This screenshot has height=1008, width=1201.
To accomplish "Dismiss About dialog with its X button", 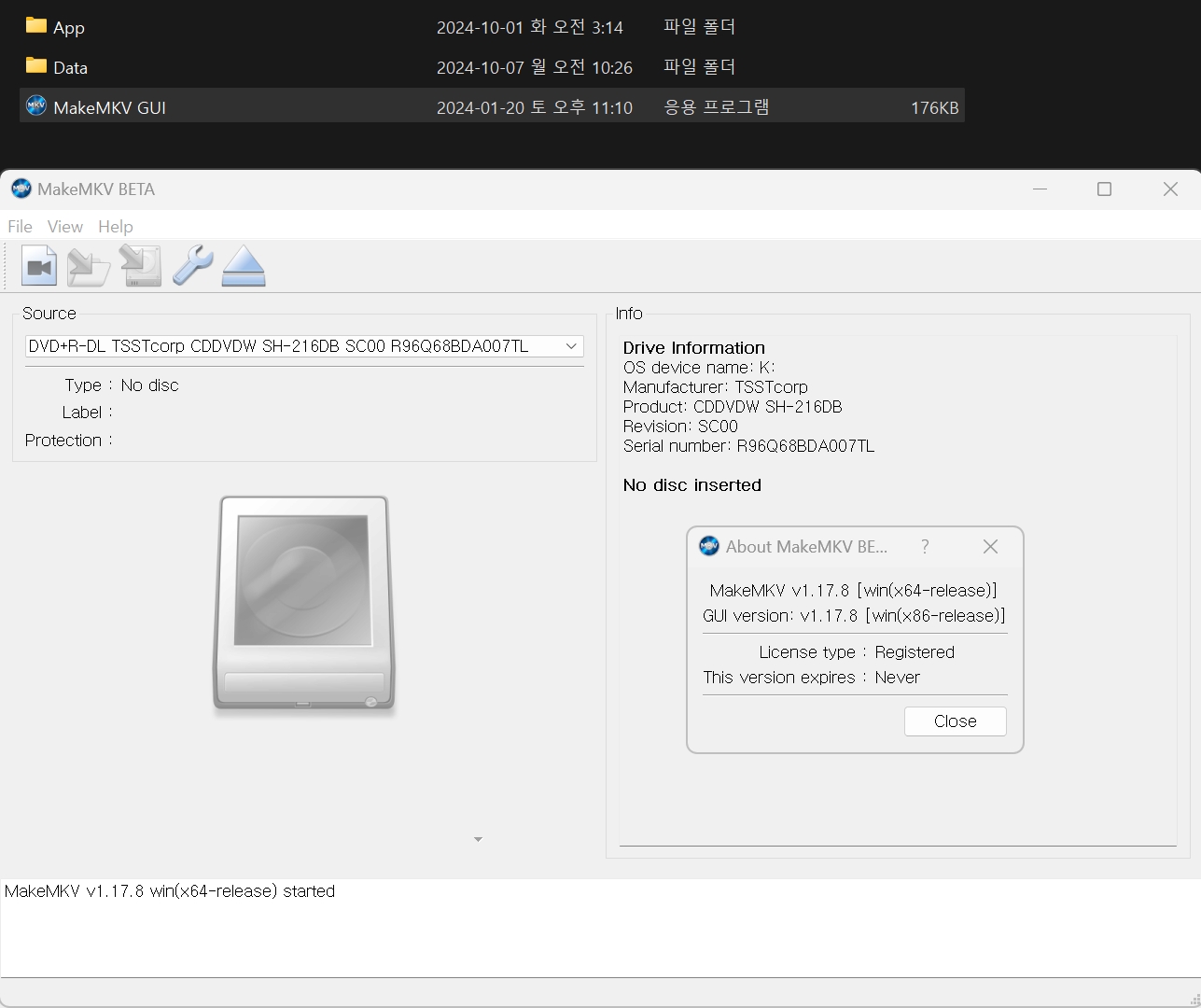I will 990,547.
